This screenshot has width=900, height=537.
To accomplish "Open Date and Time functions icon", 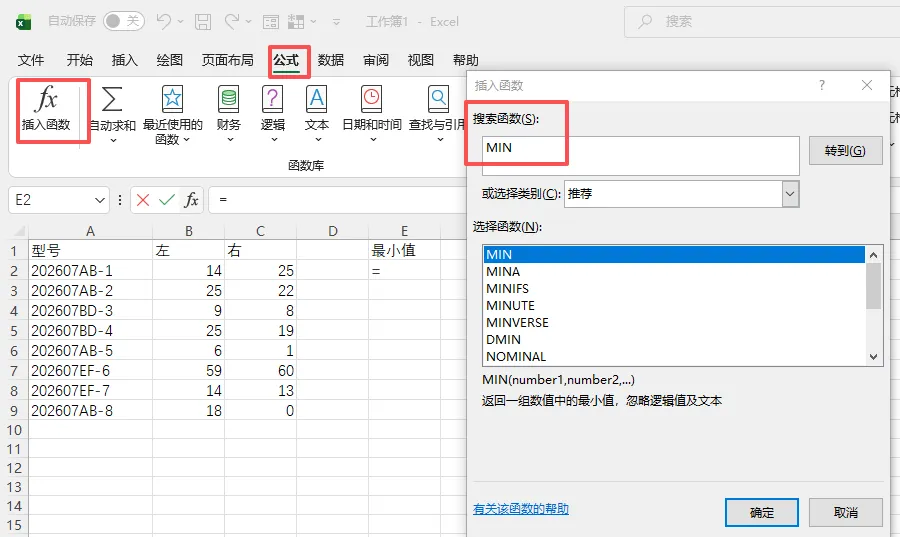I will [371, 99].
